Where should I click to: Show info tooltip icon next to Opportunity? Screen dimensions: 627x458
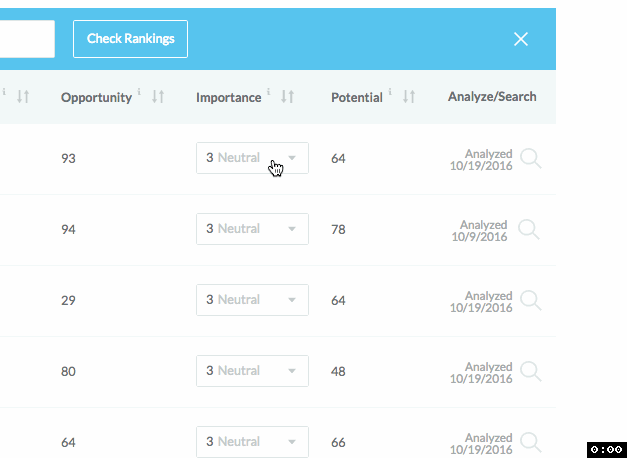point(139,92)
